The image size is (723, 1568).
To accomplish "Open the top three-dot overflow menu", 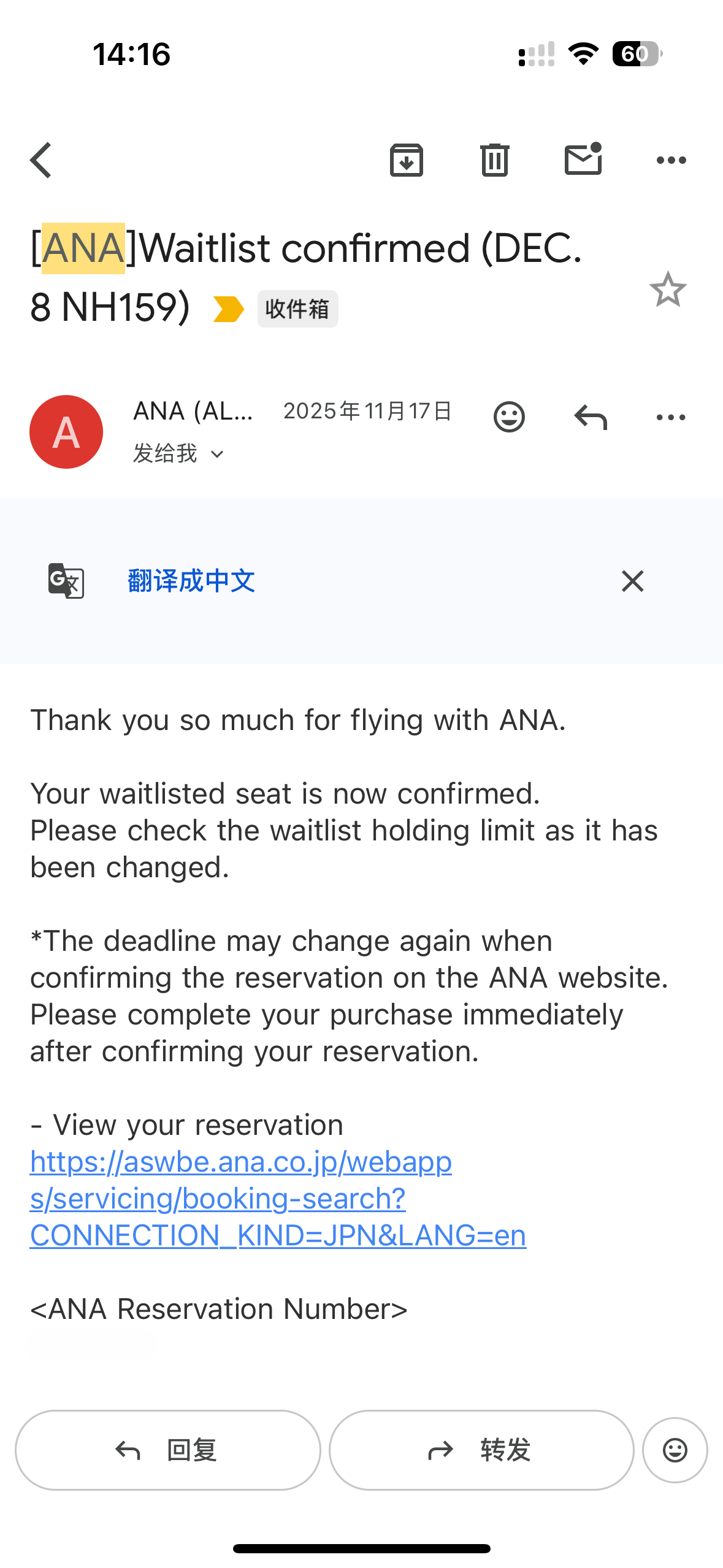I will coord(671,160).
